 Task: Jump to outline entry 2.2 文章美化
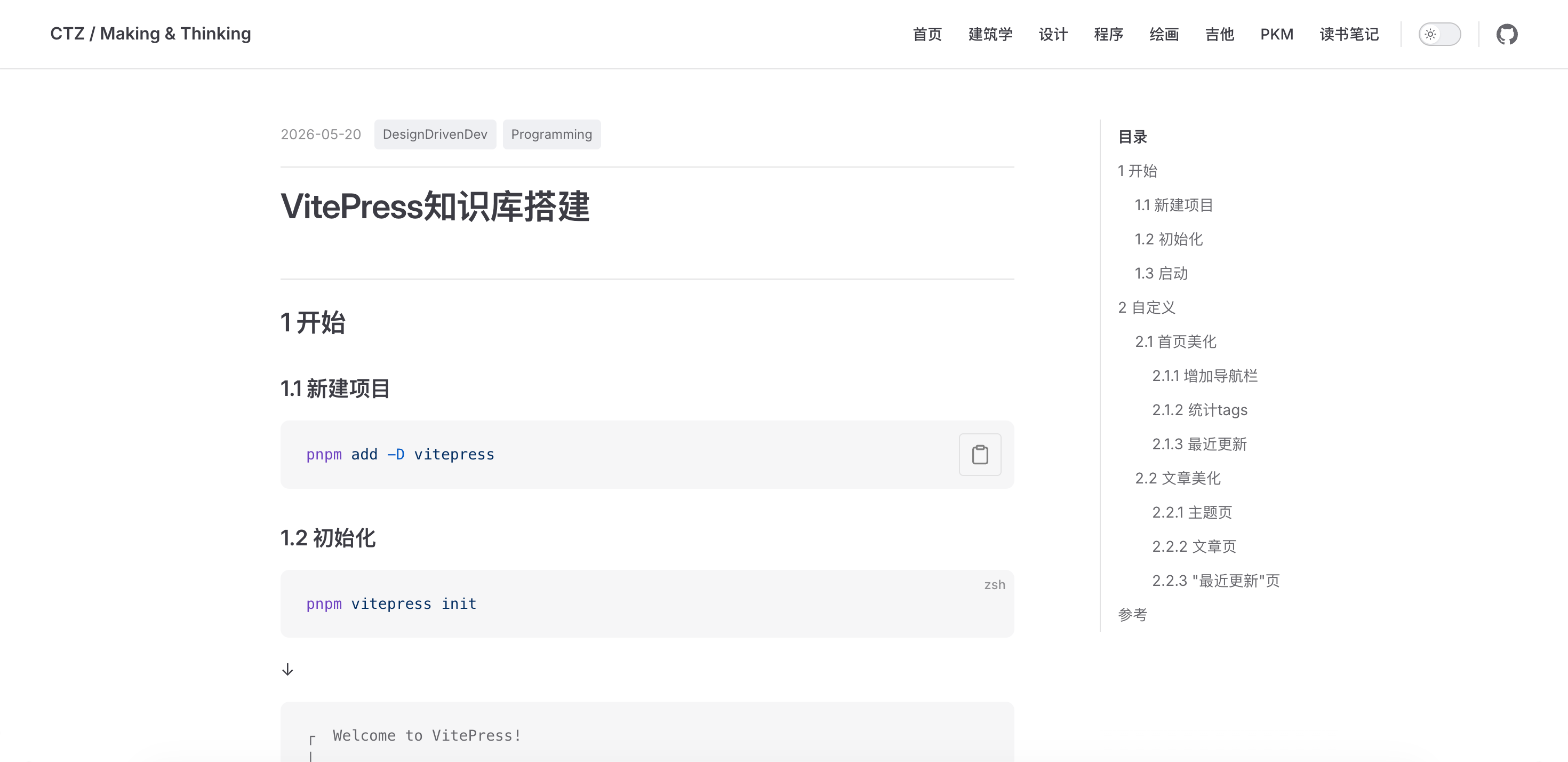pyautogui.click(x=1177, y=478)
